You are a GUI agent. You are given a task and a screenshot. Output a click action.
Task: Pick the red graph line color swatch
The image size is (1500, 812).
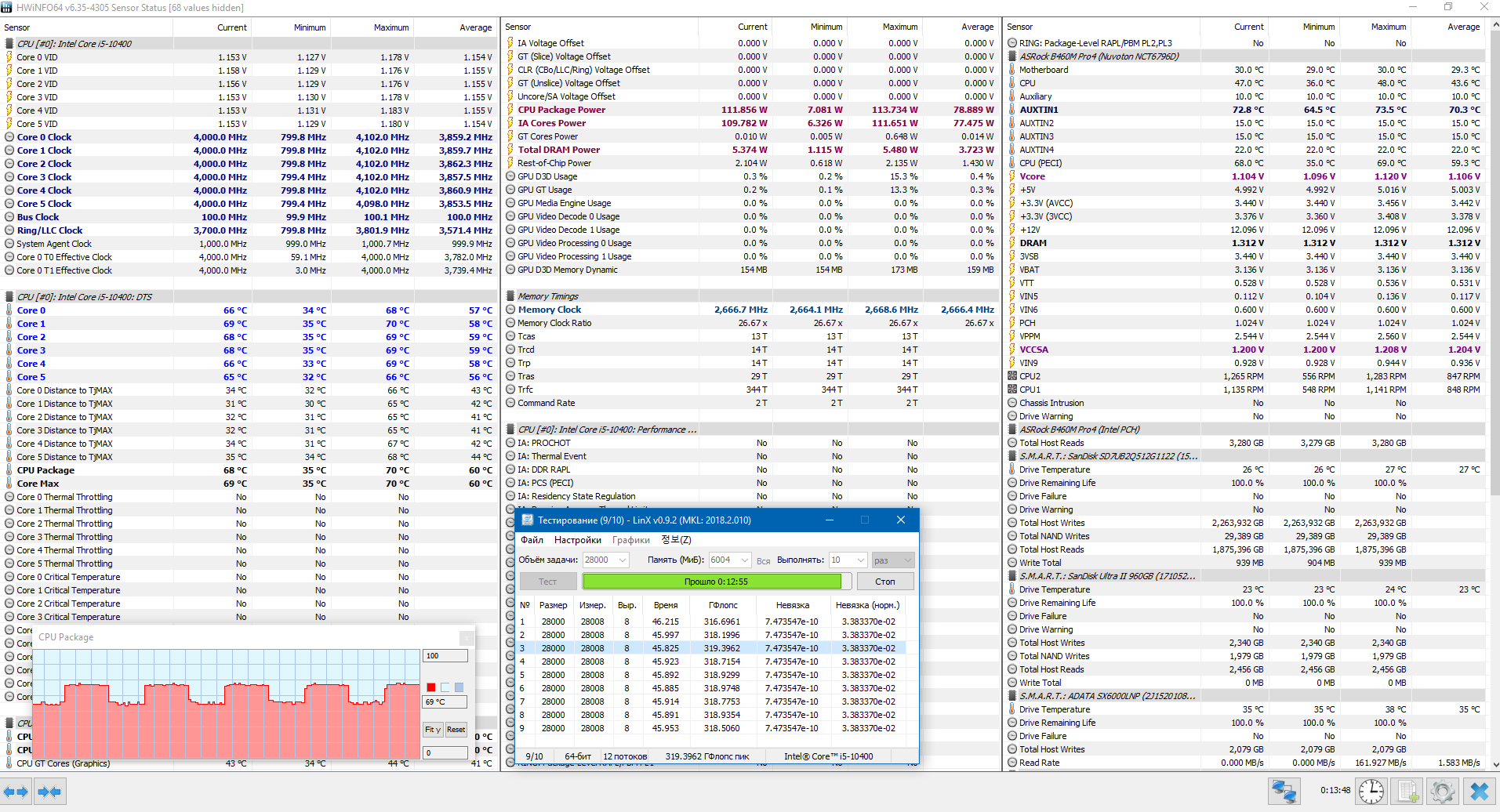pos(430,687)
